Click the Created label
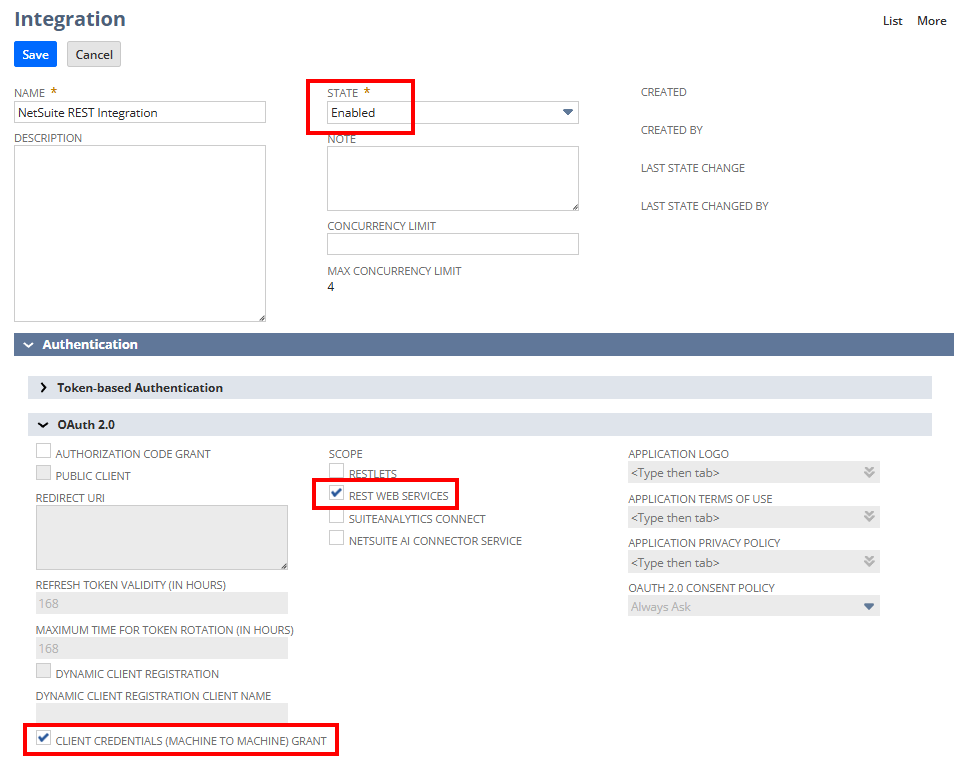Viewport: 963px width, 759px height. tap(663, 92)
